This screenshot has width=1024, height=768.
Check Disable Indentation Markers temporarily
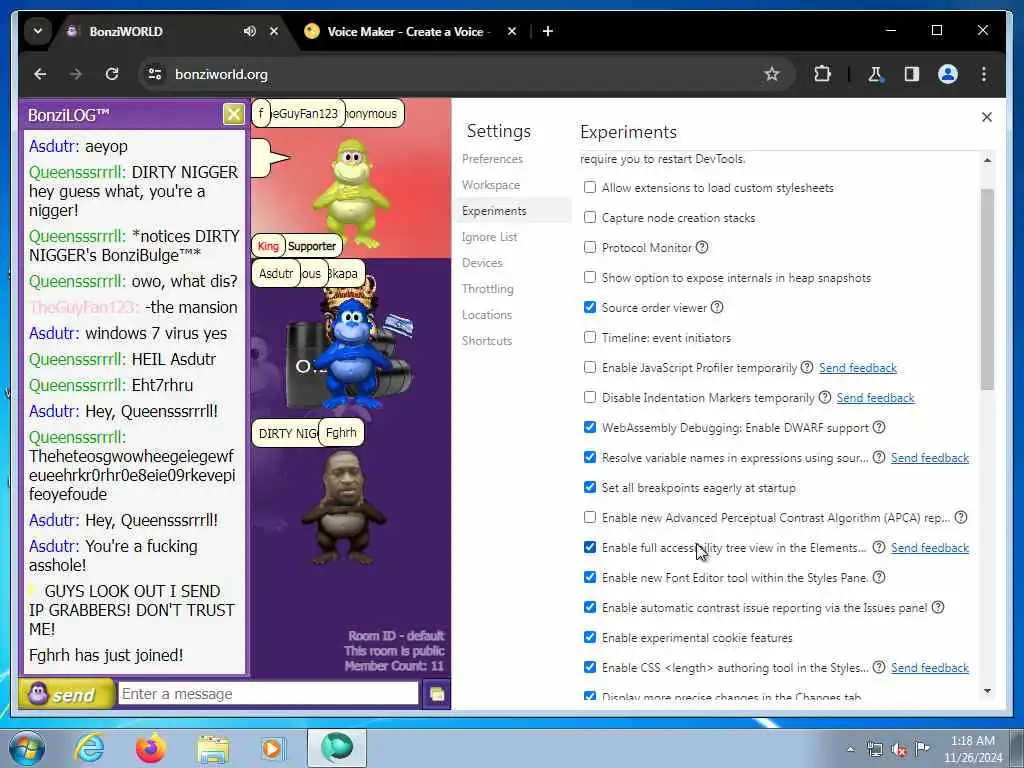(x=590, y=398)
